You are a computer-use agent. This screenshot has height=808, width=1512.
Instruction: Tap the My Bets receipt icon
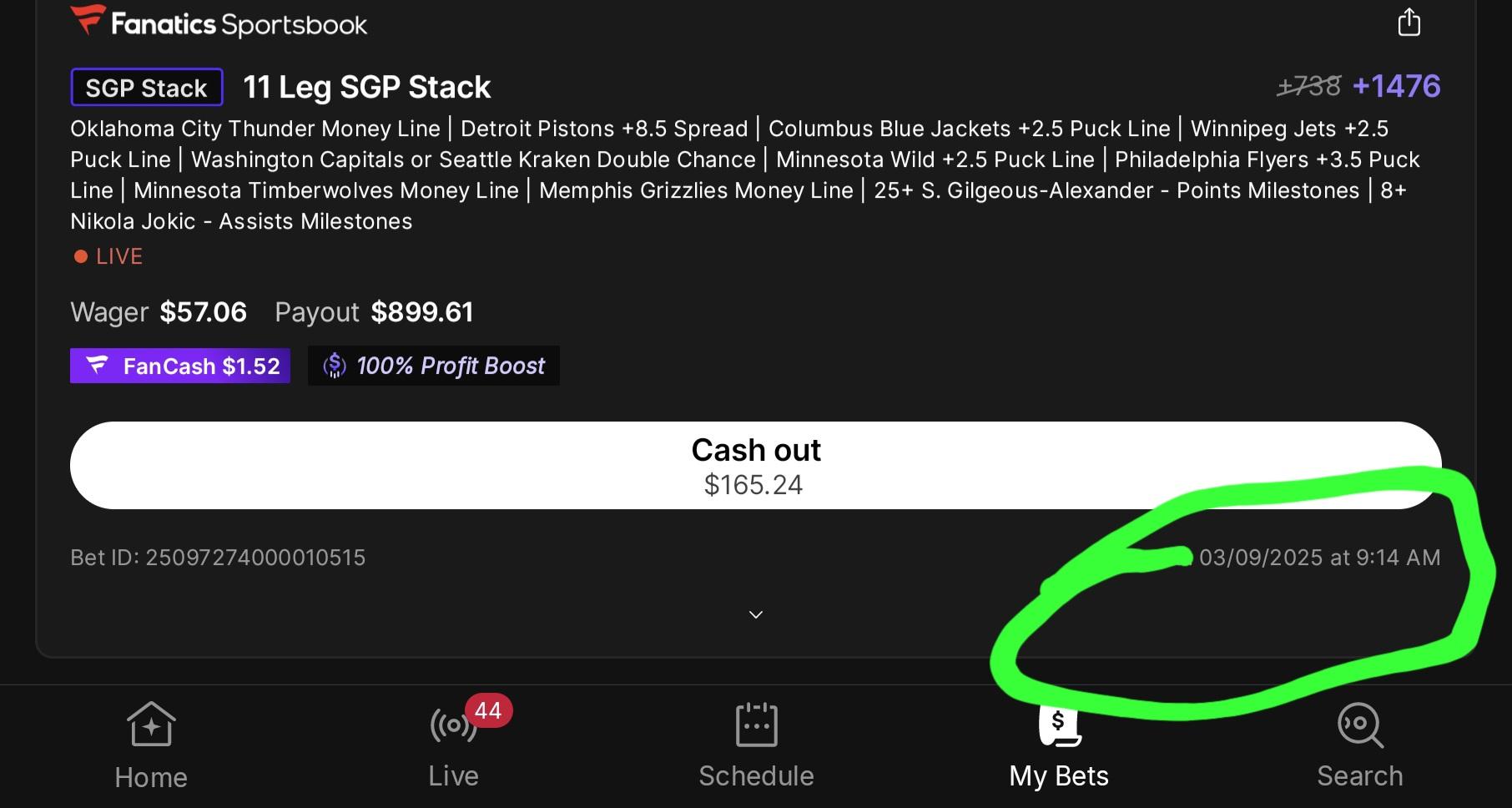tap(1059, 725)
